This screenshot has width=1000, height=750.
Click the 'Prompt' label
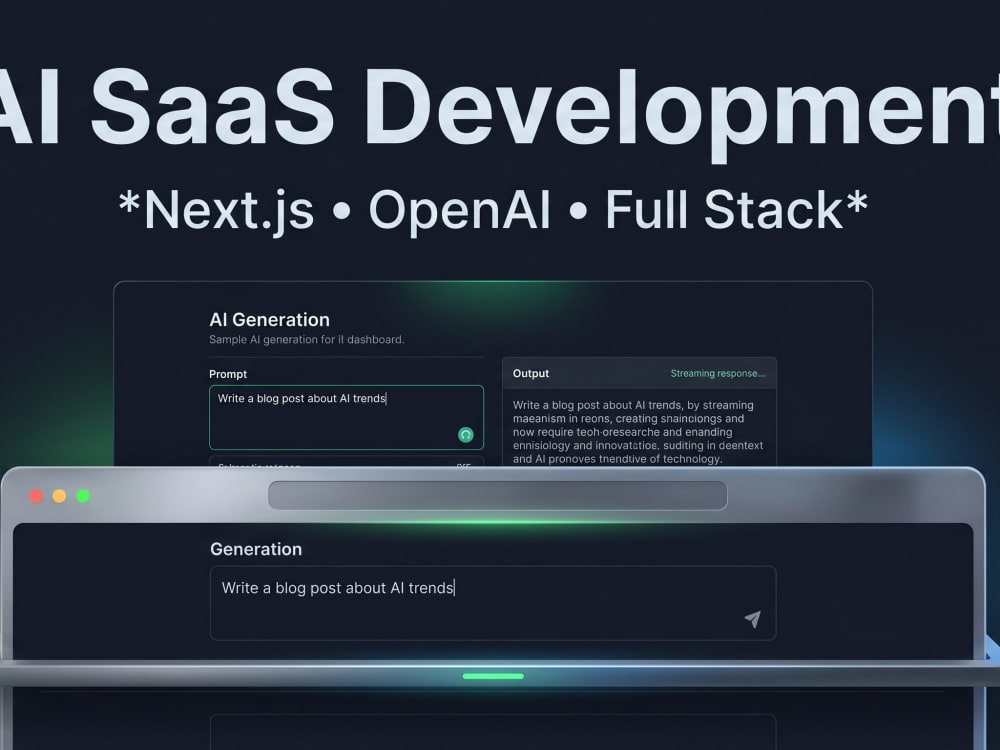click(x=228, y=374)
